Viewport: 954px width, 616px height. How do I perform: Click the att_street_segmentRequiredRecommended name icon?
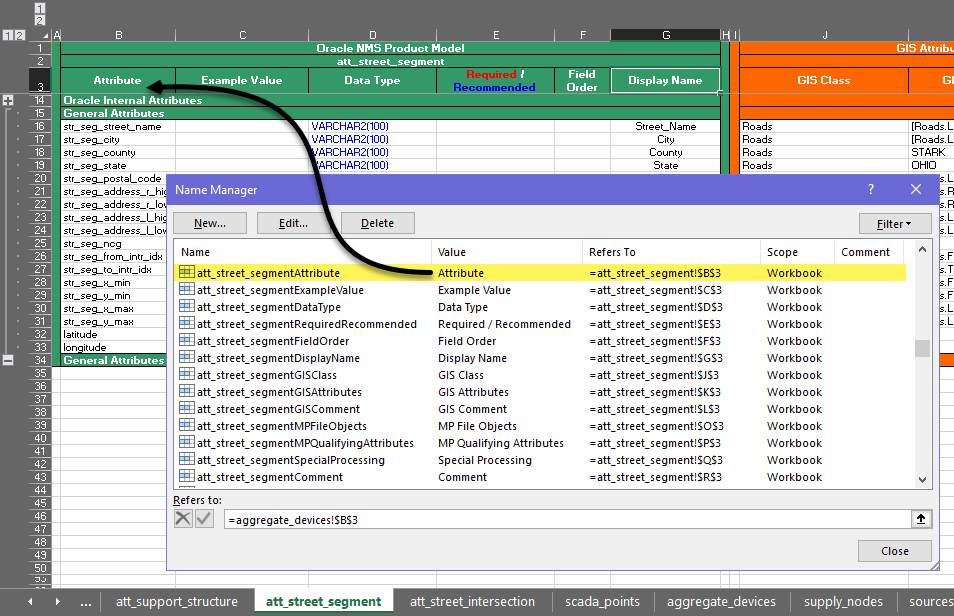tap(187, 323)
